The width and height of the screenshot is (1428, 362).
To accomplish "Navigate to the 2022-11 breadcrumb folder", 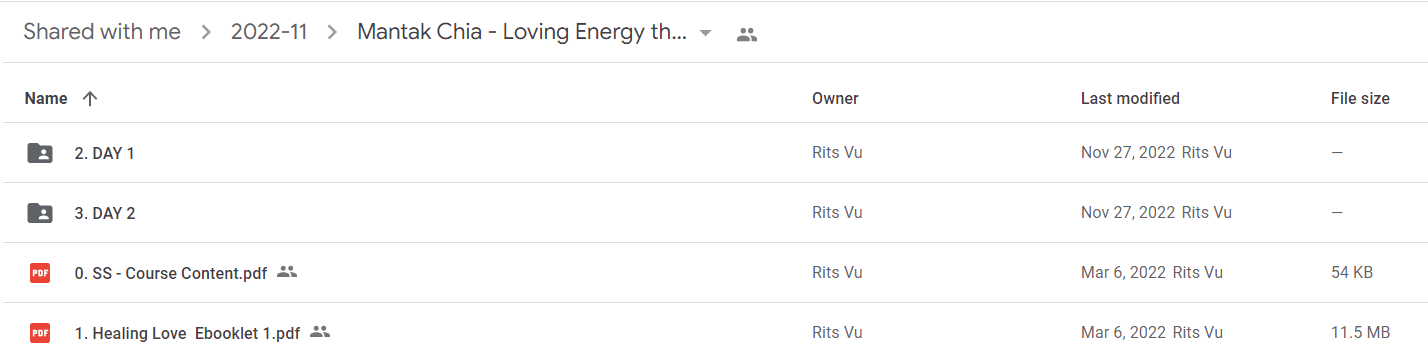I will coord(269,32).
